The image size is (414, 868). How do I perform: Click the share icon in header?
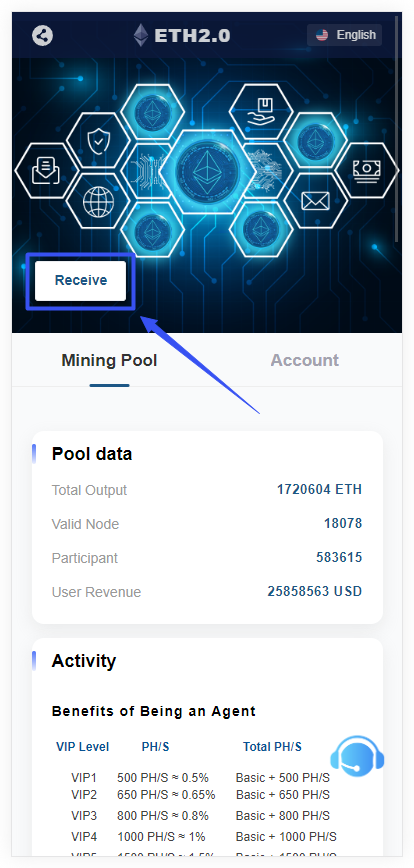[43, 35]
